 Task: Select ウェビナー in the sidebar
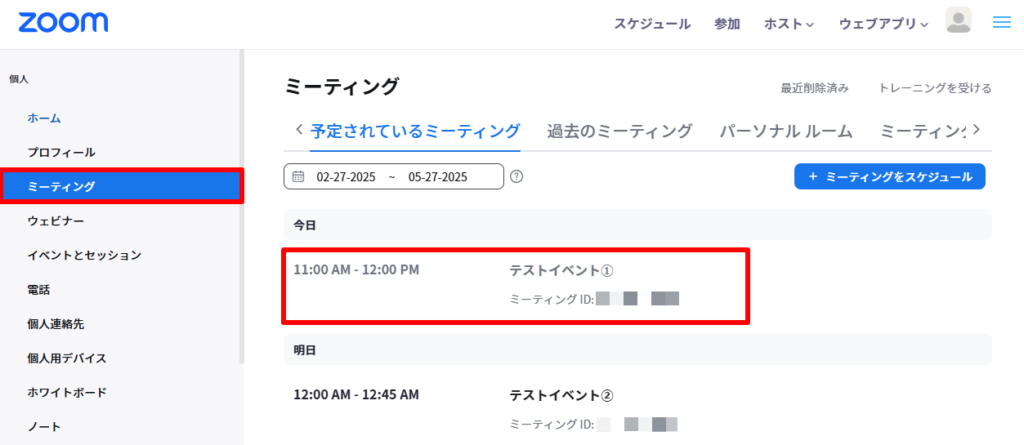pos(56,220)
